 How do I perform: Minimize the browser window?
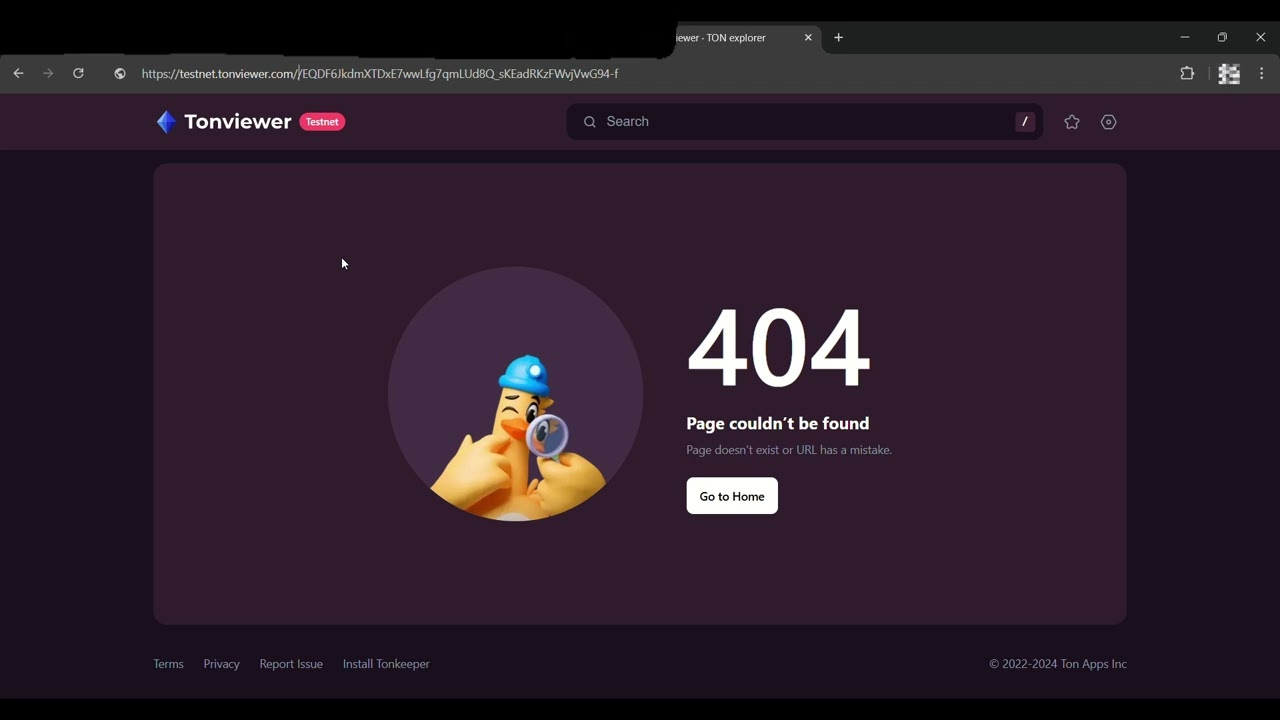point(1185,38)
